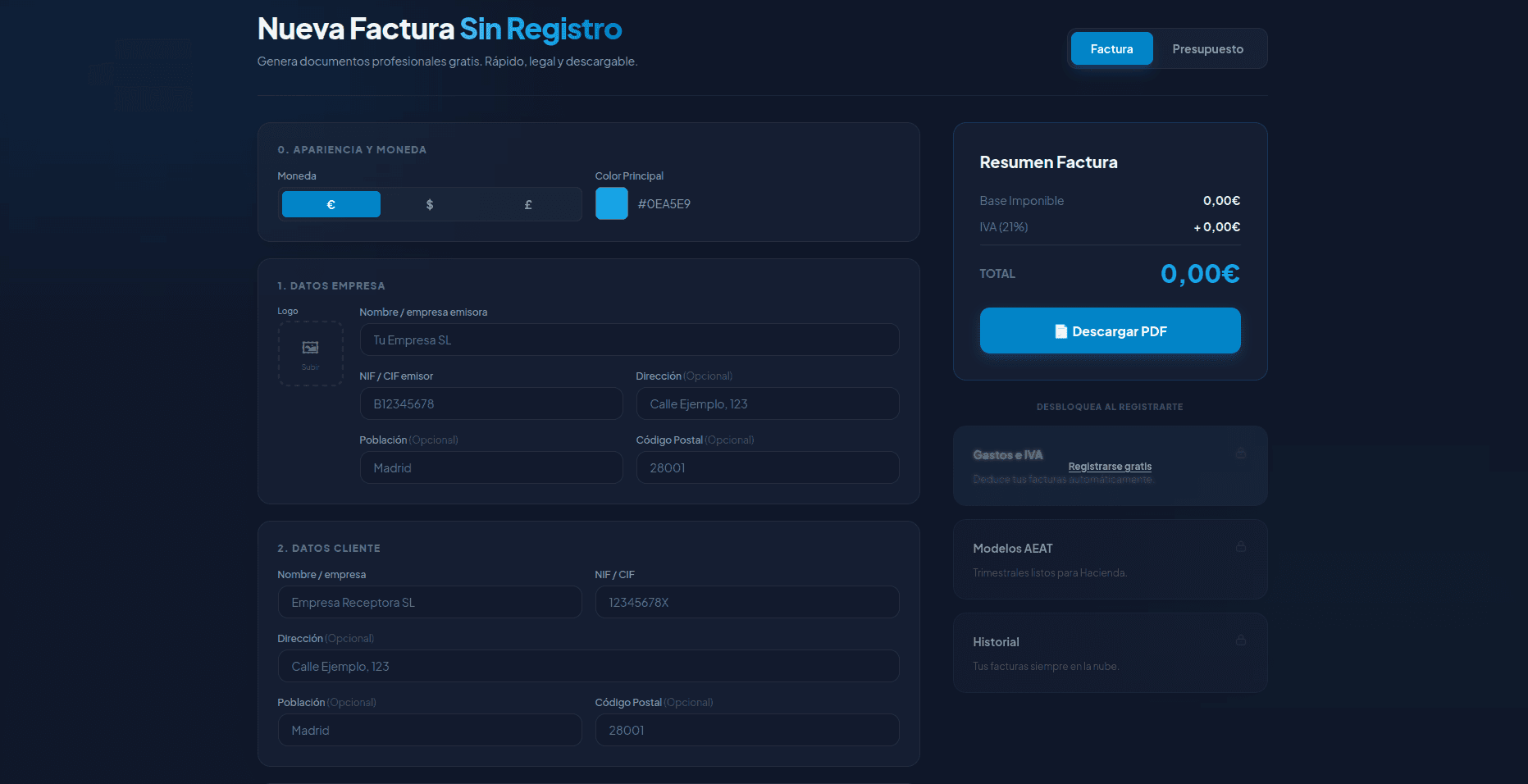Switch to the Presupuesto tab
Screen dimensions: 1528x784
click(x=1207, y=48)
